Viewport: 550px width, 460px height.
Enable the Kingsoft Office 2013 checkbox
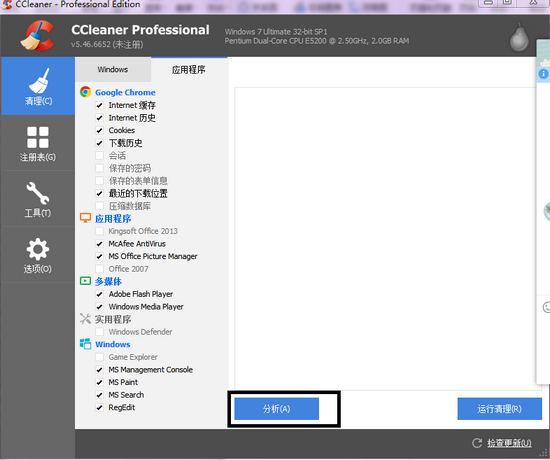coord(100,231)
